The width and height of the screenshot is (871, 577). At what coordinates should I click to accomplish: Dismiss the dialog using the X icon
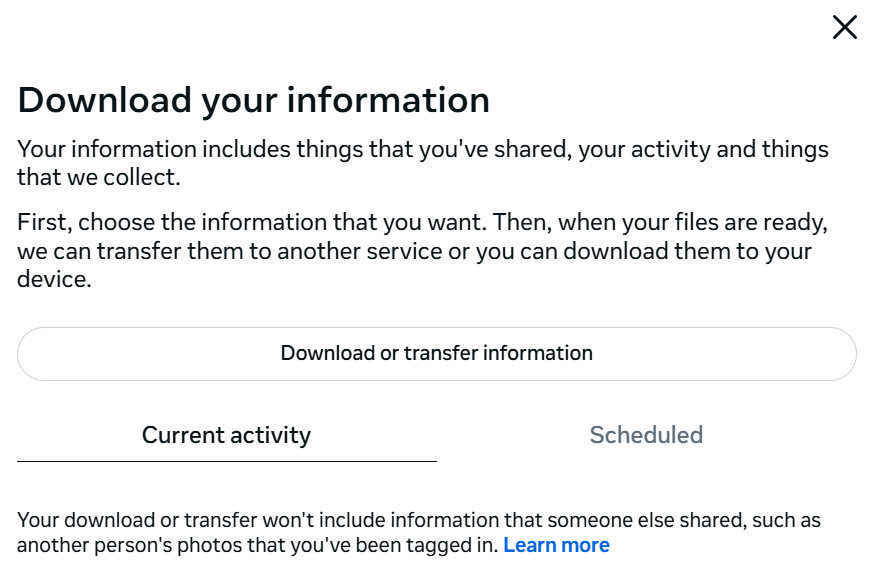845,28
